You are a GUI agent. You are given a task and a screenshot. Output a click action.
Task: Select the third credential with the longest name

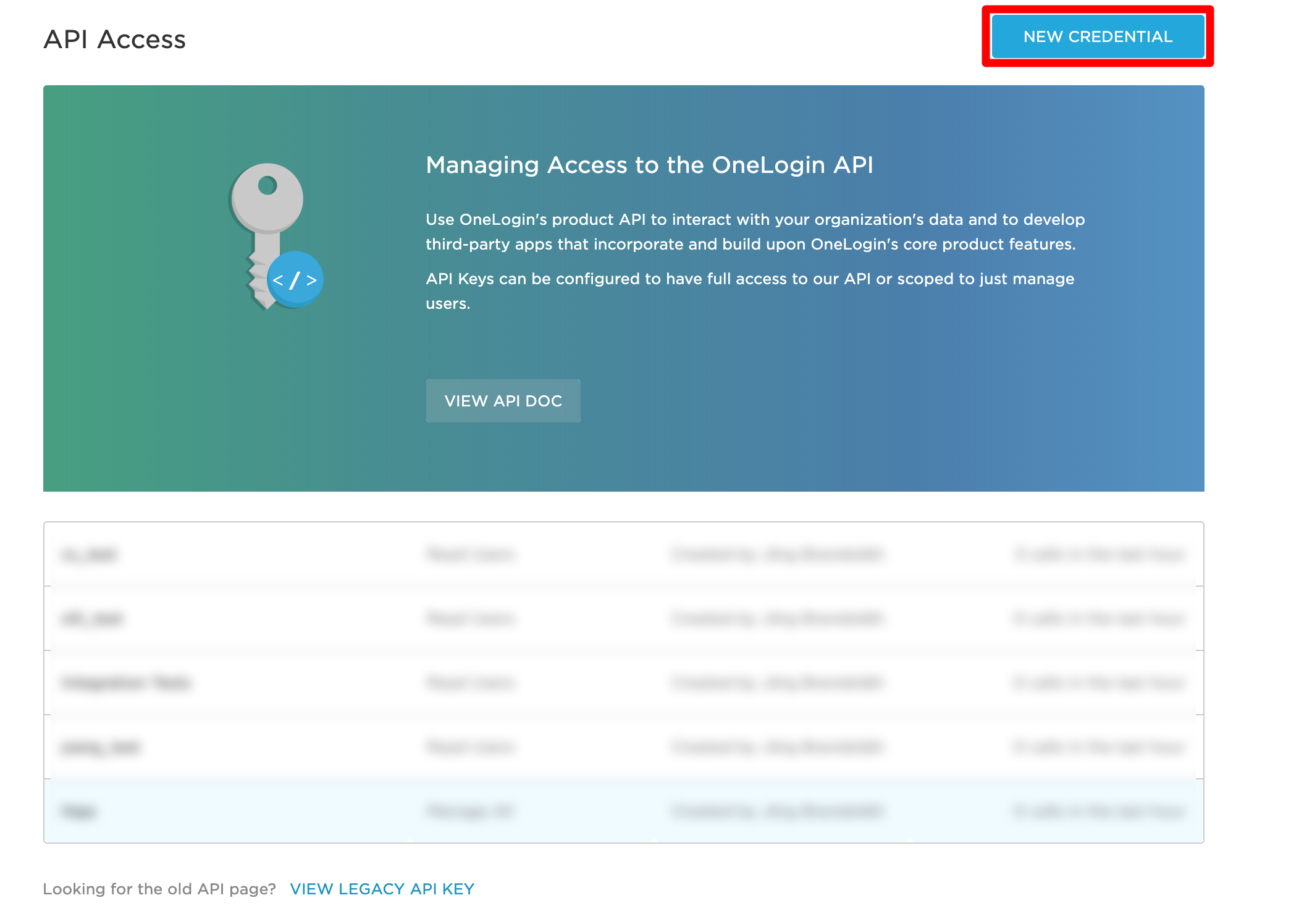(126, 682)
